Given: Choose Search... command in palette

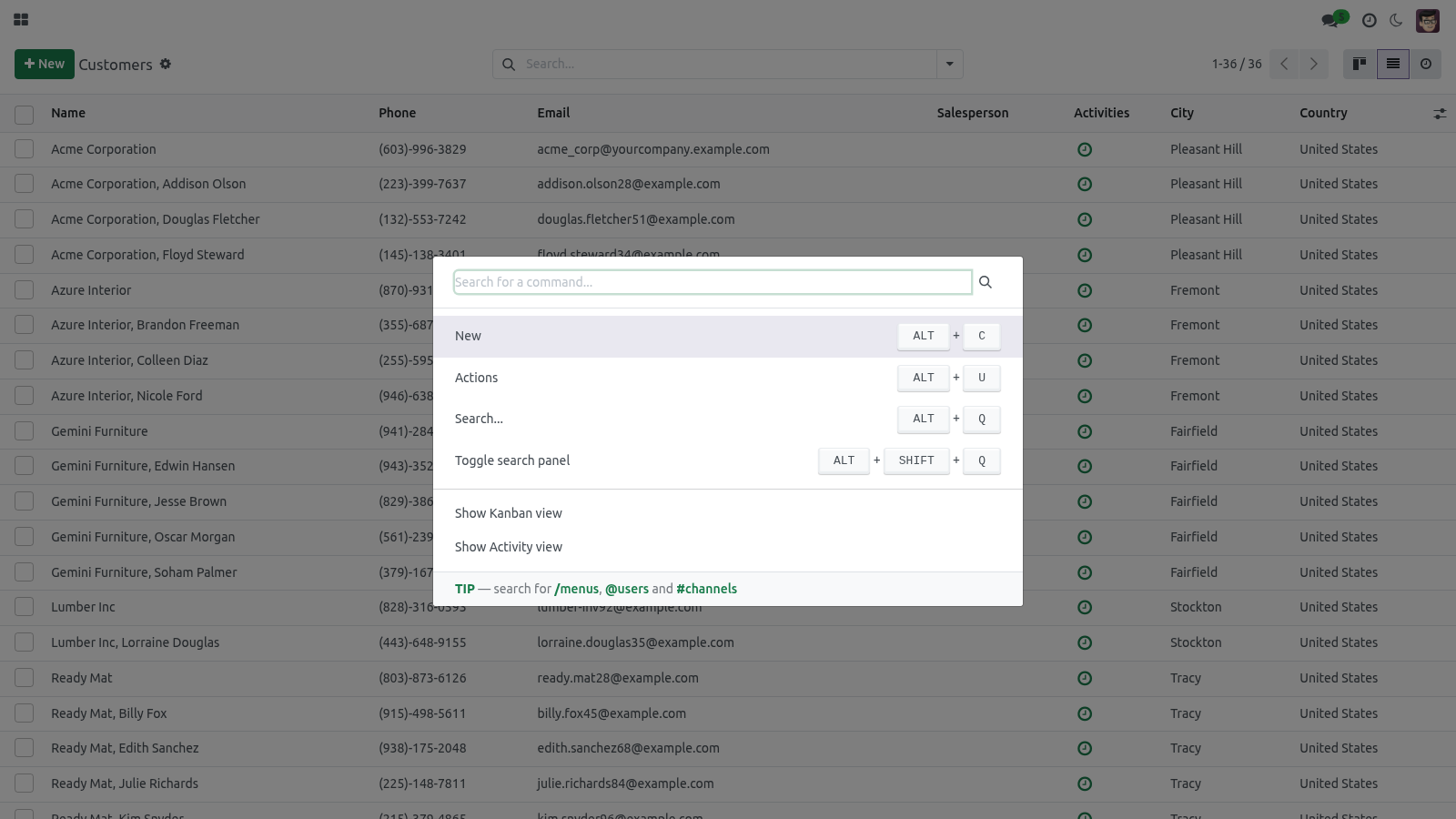Looking at the screenshot, I should click(728, 419).
